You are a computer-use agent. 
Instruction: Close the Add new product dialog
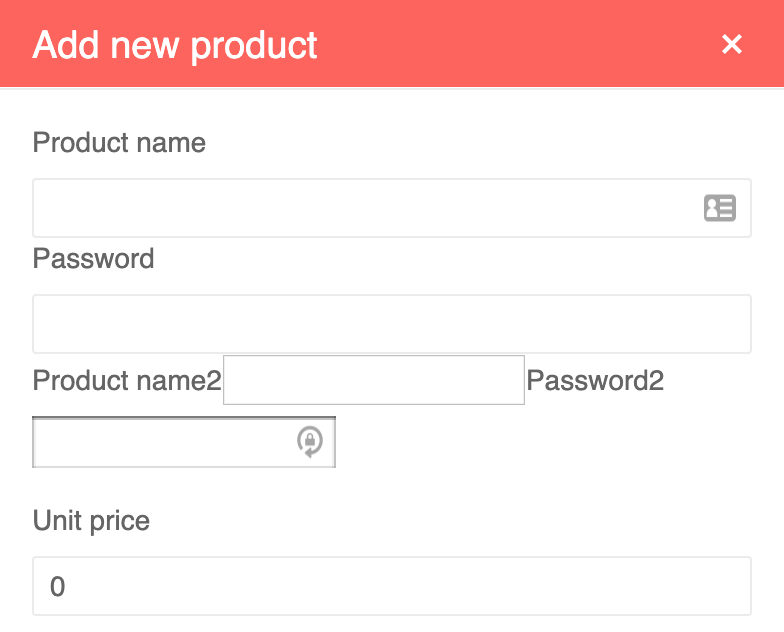(732, 44)
